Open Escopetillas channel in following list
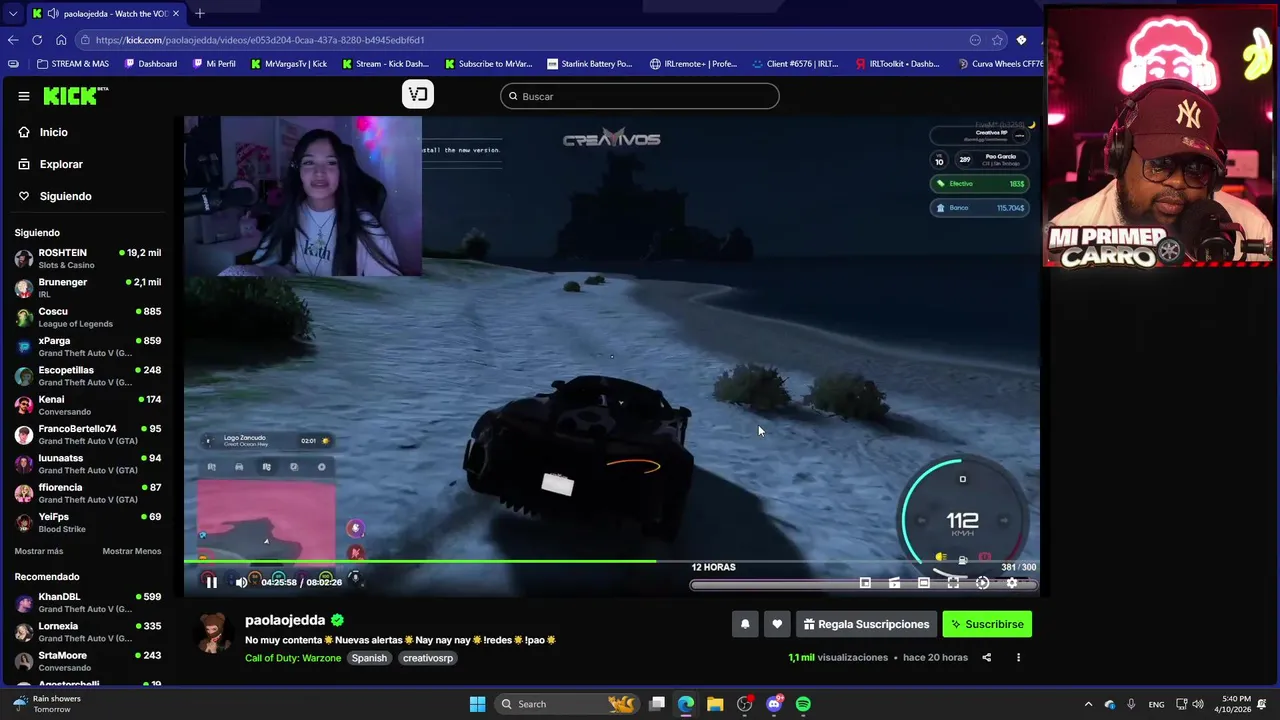 [88, 376]
